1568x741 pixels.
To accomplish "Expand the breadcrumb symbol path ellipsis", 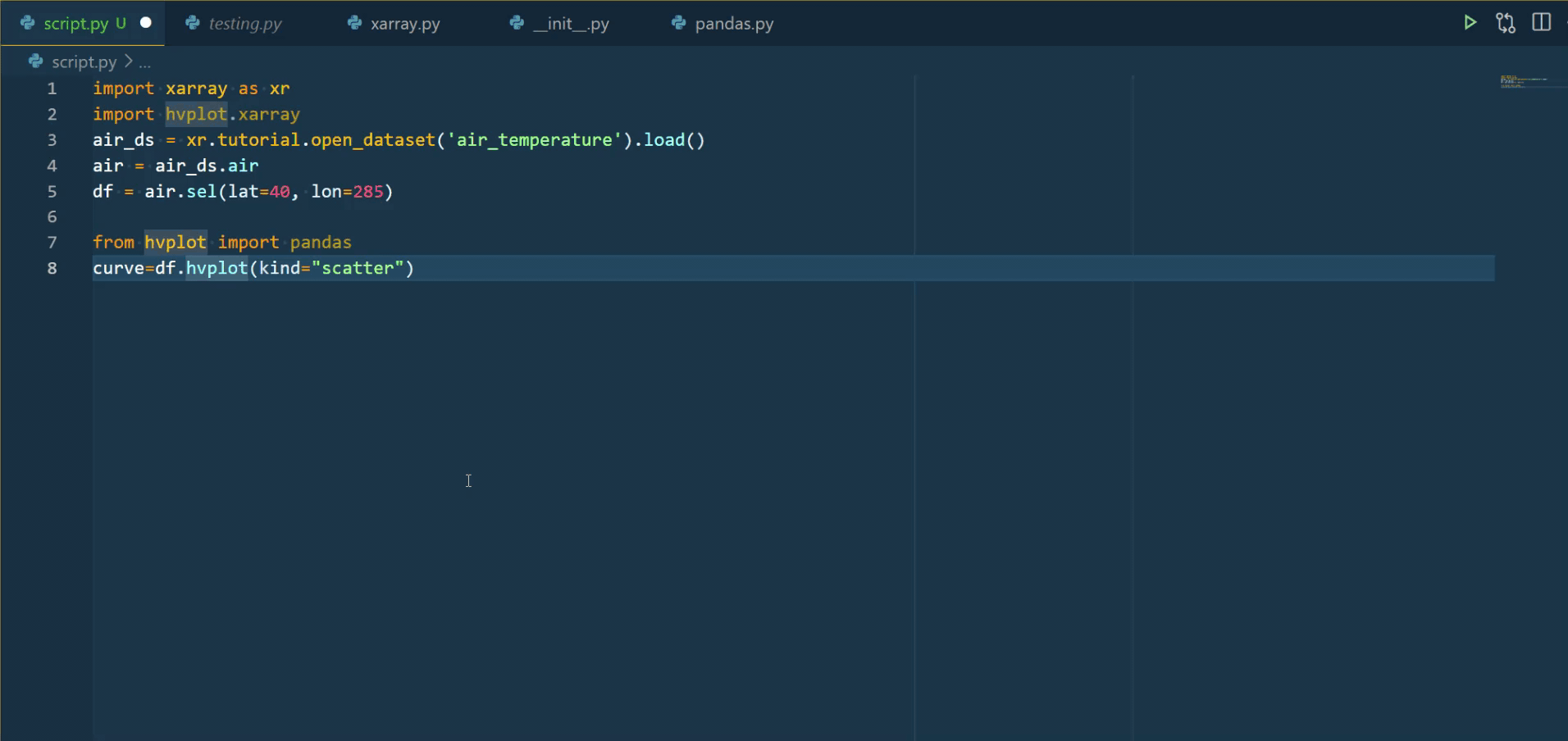I will 145,61.
